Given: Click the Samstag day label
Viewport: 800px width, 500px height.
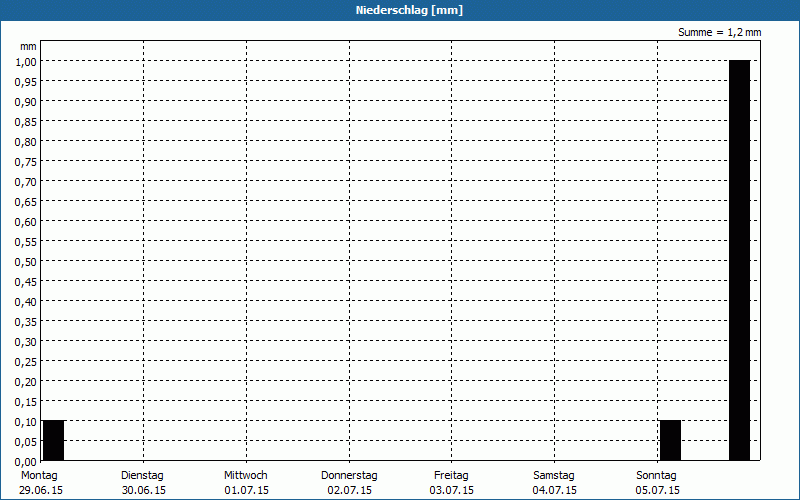Looking at the screenshot, I should click(554, 475).
